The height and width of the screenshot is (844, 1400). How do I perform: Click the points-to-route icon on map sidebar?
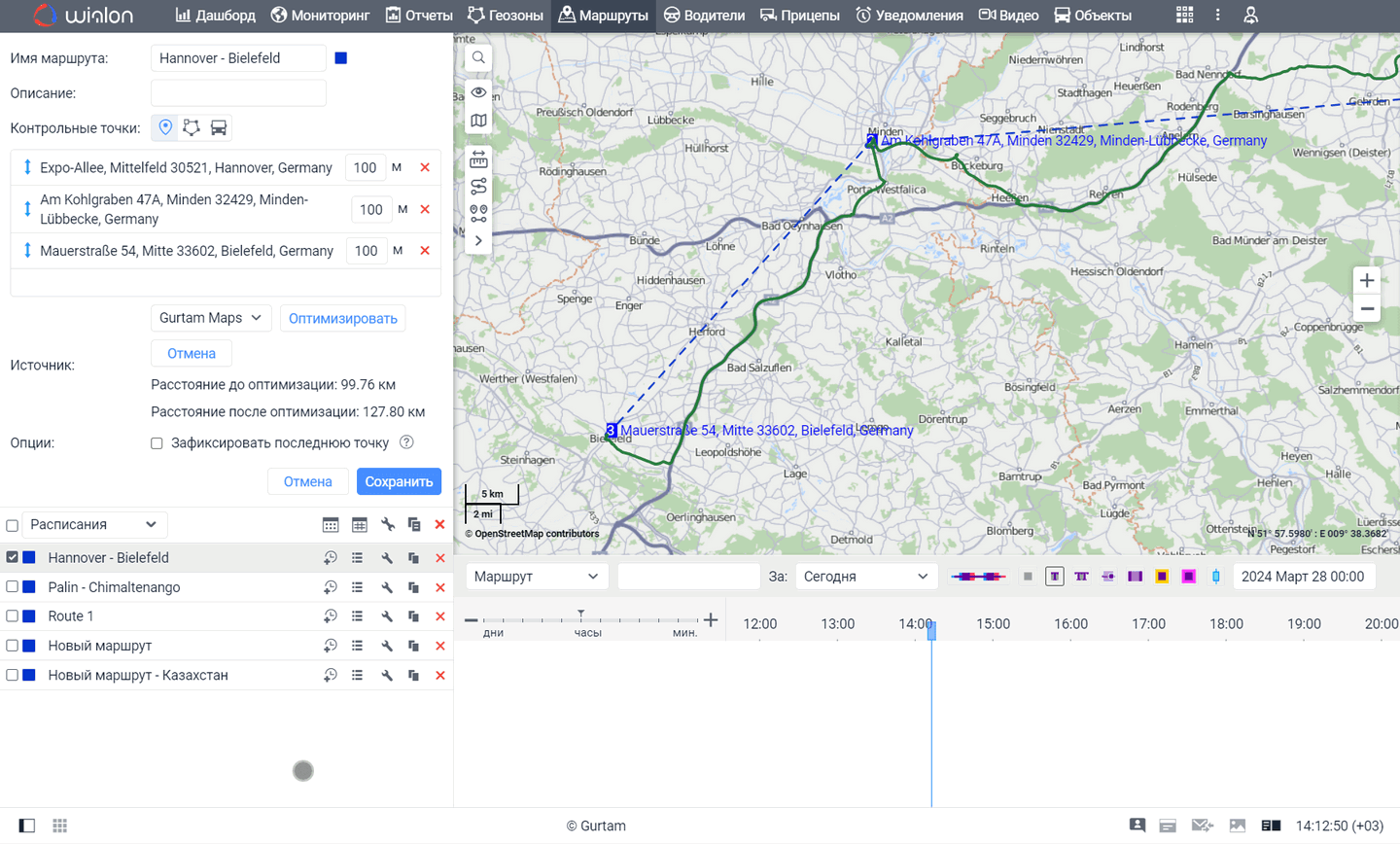pos(477,213)
